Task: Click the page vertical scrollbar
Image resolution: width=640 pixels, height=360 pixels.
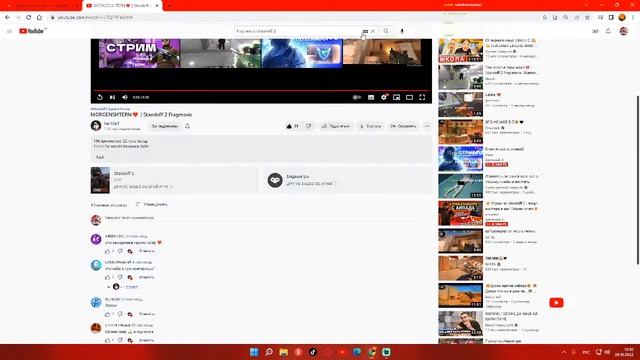Action: click(x=638, y=180)
